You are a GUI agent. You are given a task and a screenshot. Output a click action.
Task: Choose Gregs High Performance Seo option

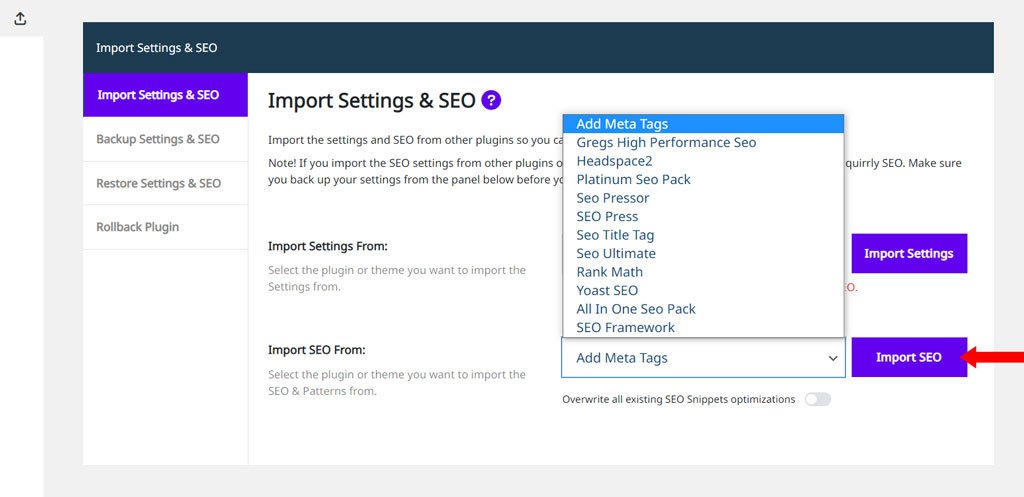pos(703,142)
